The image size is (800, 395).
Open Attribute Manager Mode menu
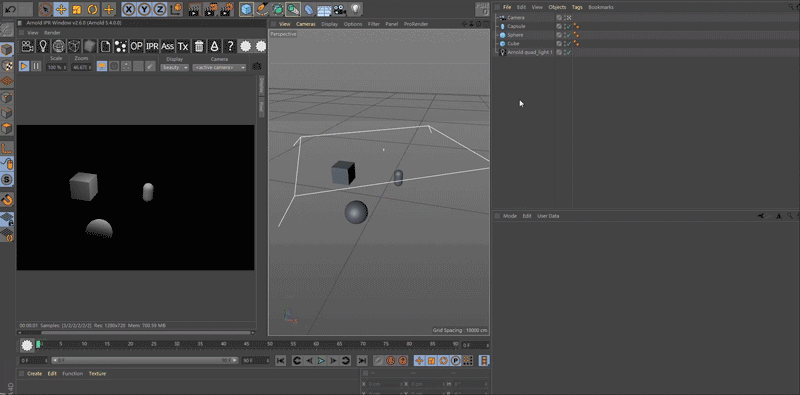tap(510, 216)
